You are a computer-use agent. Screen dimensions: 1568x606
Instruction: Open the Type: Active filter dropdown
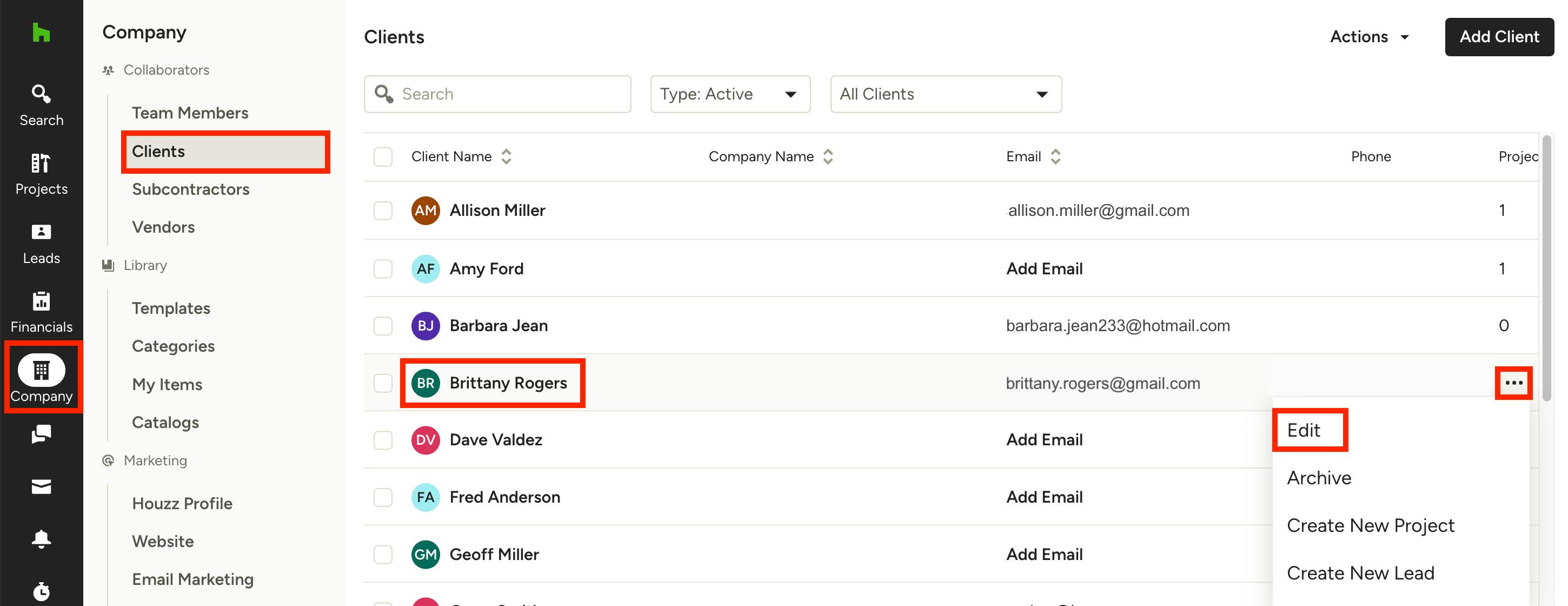pyautogui.click(x=730, y=94)
